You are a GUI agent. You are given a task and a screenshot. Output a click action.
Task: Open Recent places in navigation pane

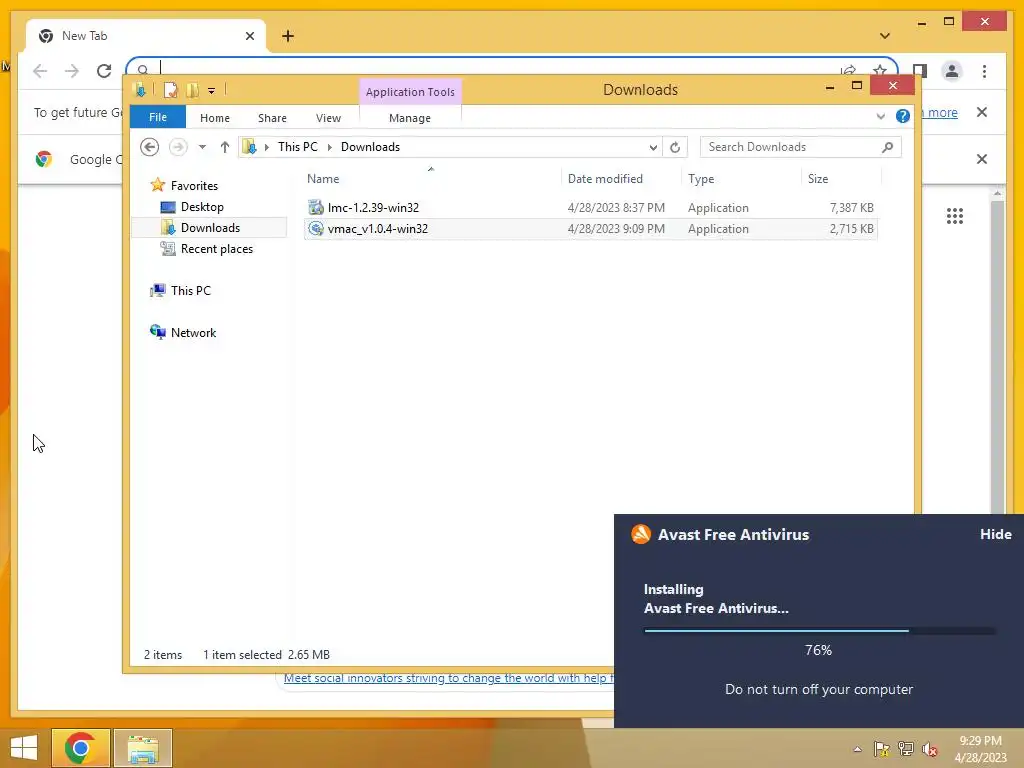click(x=216, y=249)
